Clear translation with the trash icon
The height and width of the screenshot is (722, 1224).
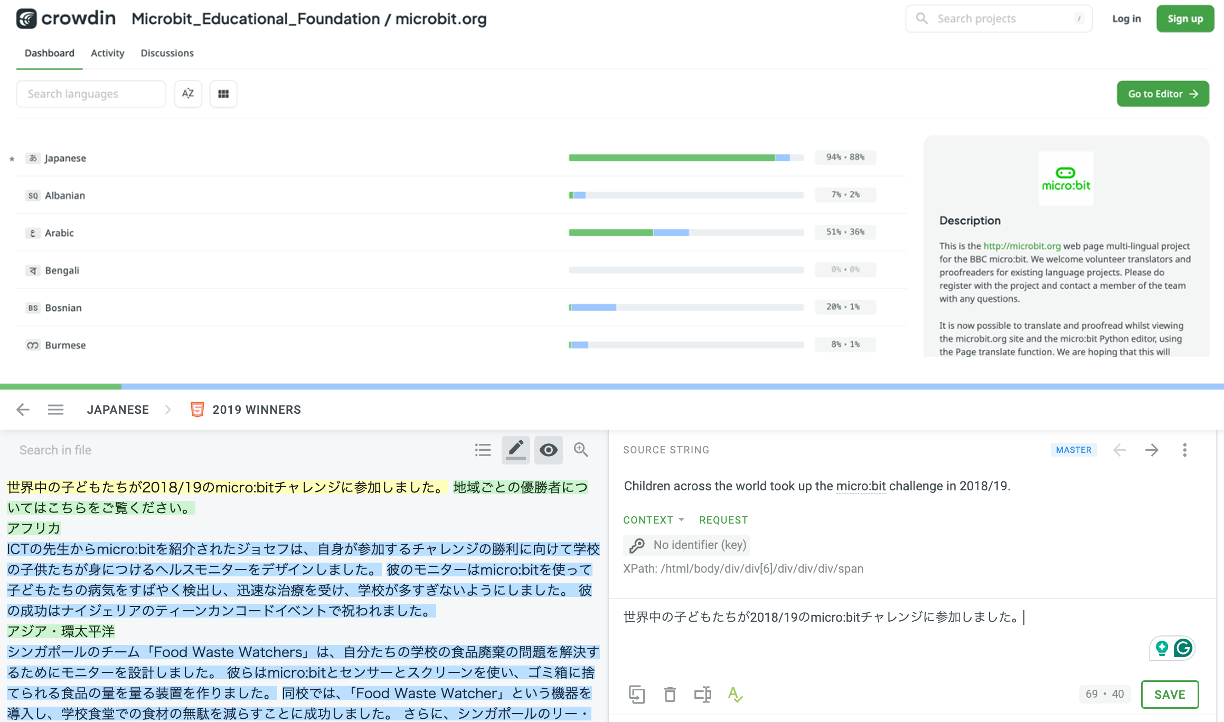[670, 694]
